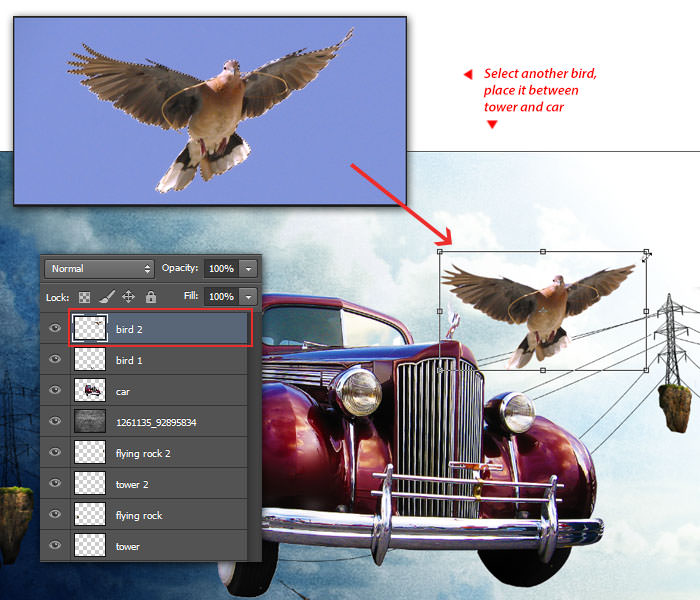Click the 'flying rock 2' layer name
Screen dimensions: 700x600
click(x=143, y=454)
